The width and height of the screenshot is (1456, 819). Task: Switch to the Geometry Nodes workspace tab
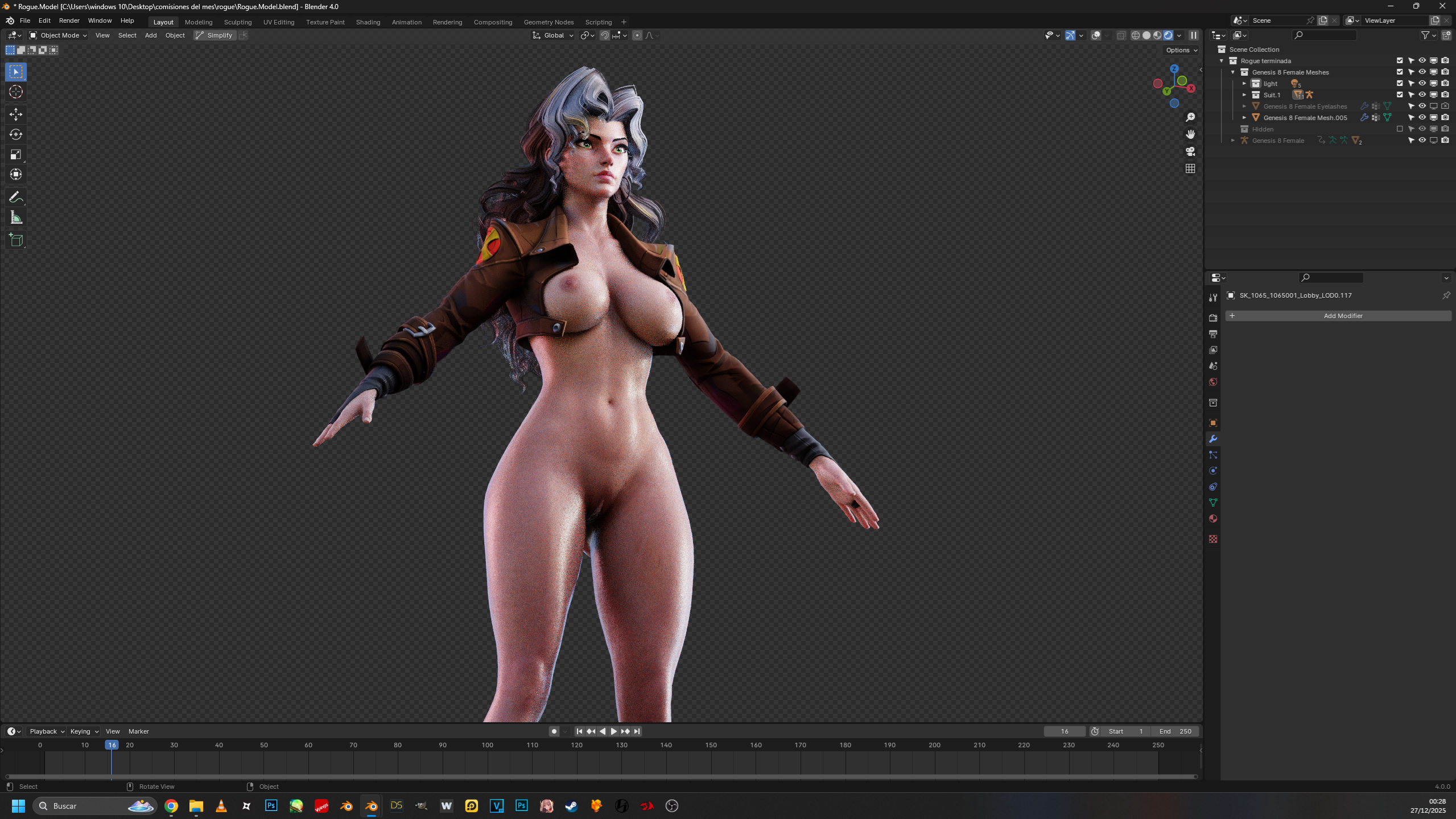548,22
